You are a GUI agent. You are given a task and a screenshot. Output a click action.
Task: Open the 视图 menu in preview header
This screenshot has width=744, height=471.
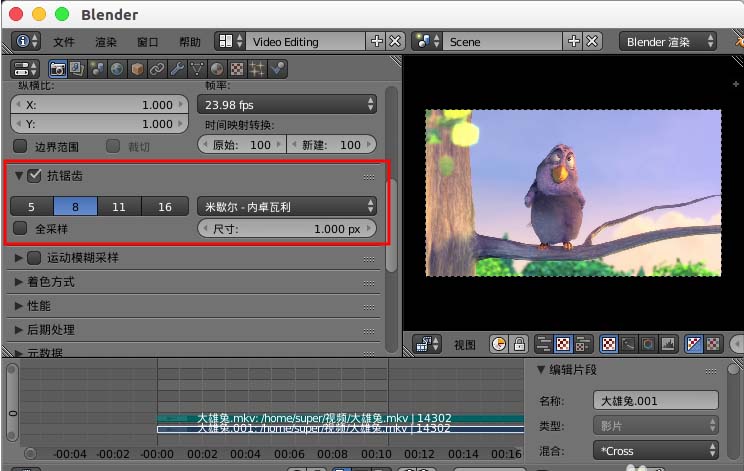465,345
